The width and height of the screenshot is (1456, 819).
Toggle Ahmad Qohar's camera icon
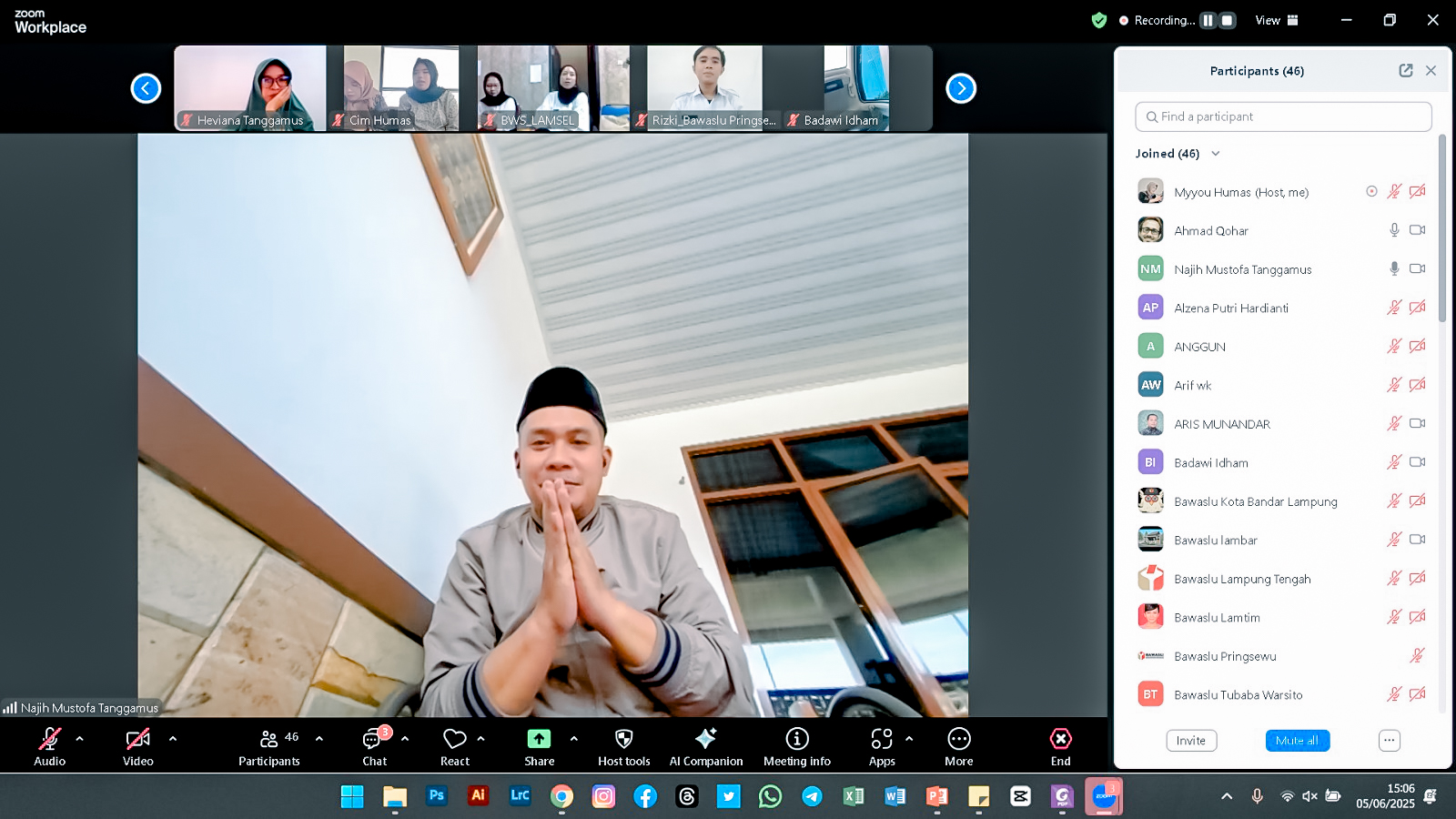pos(1417,230)
